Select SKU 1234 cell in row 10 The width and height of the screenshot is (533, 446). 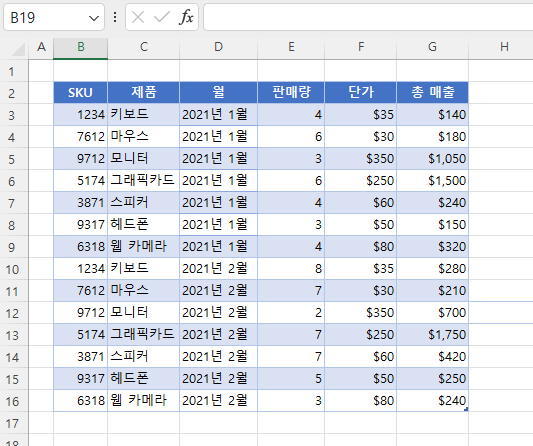[x=81, y=269]
